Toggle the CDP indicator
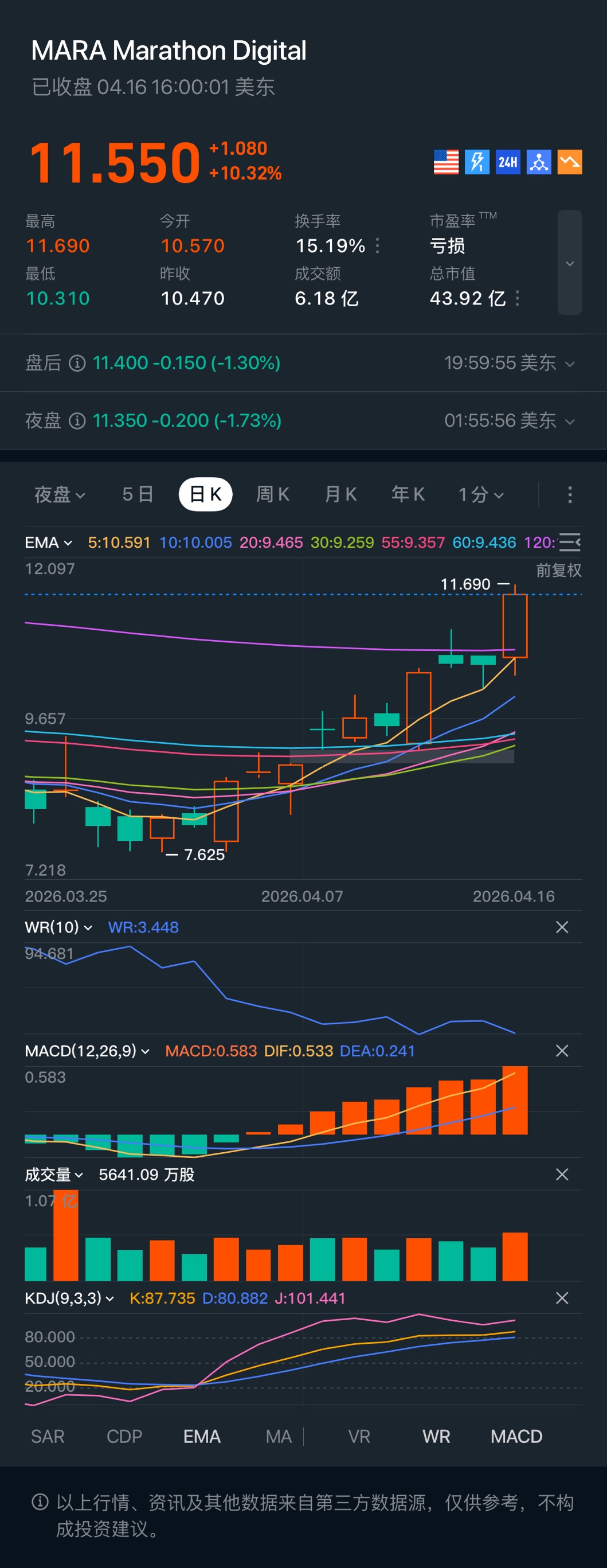Image resolution: width=607 pixels, height=1568 pixels. pyautogui.click(x=124, y=1437)
